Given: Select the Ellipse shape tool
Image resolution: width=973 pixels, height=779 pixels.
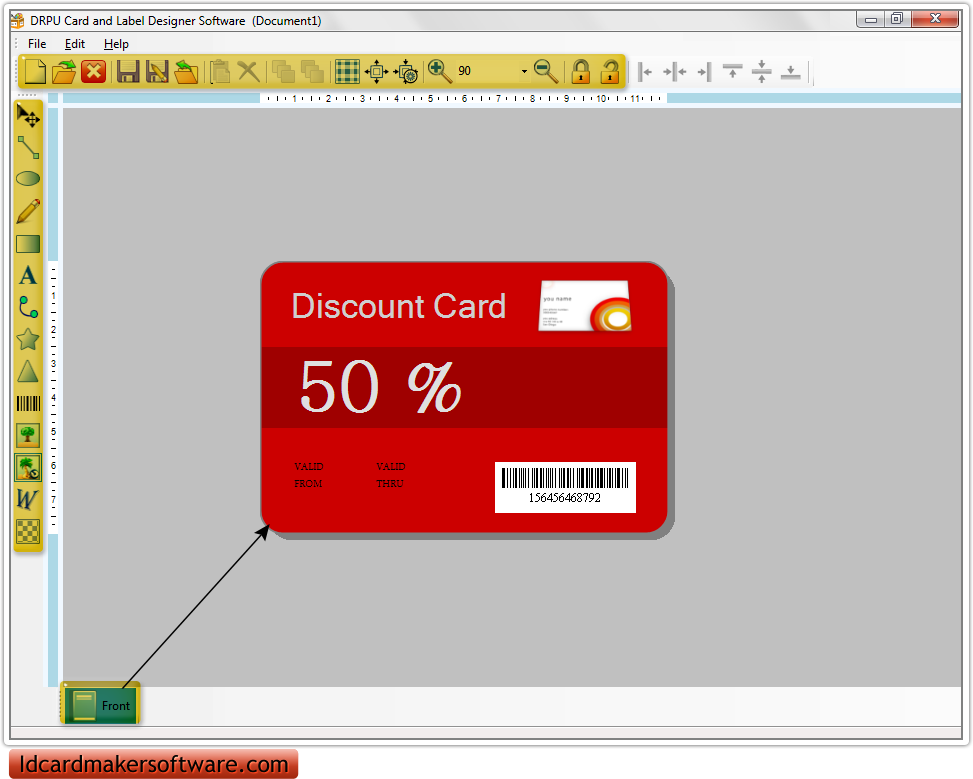Looking at the screenshot, I should tap(28, 179).
